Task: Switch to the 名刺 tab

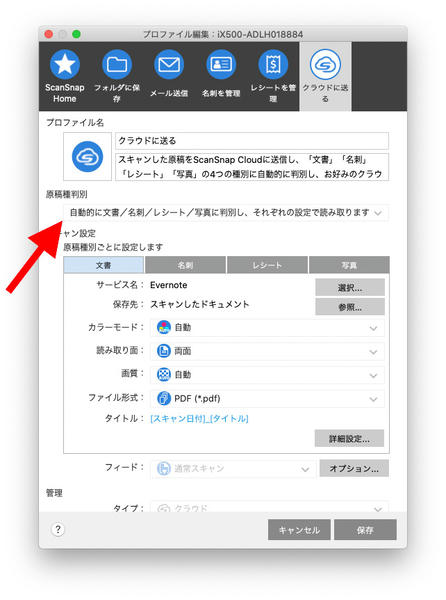Action: point(185,265)
